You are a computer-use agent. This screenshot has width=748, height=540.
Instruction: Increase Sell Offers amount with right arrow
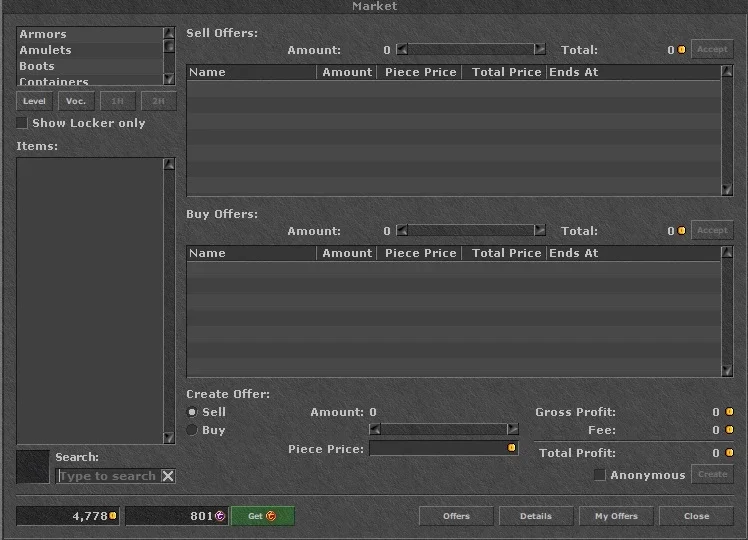(x=540, y=50)
